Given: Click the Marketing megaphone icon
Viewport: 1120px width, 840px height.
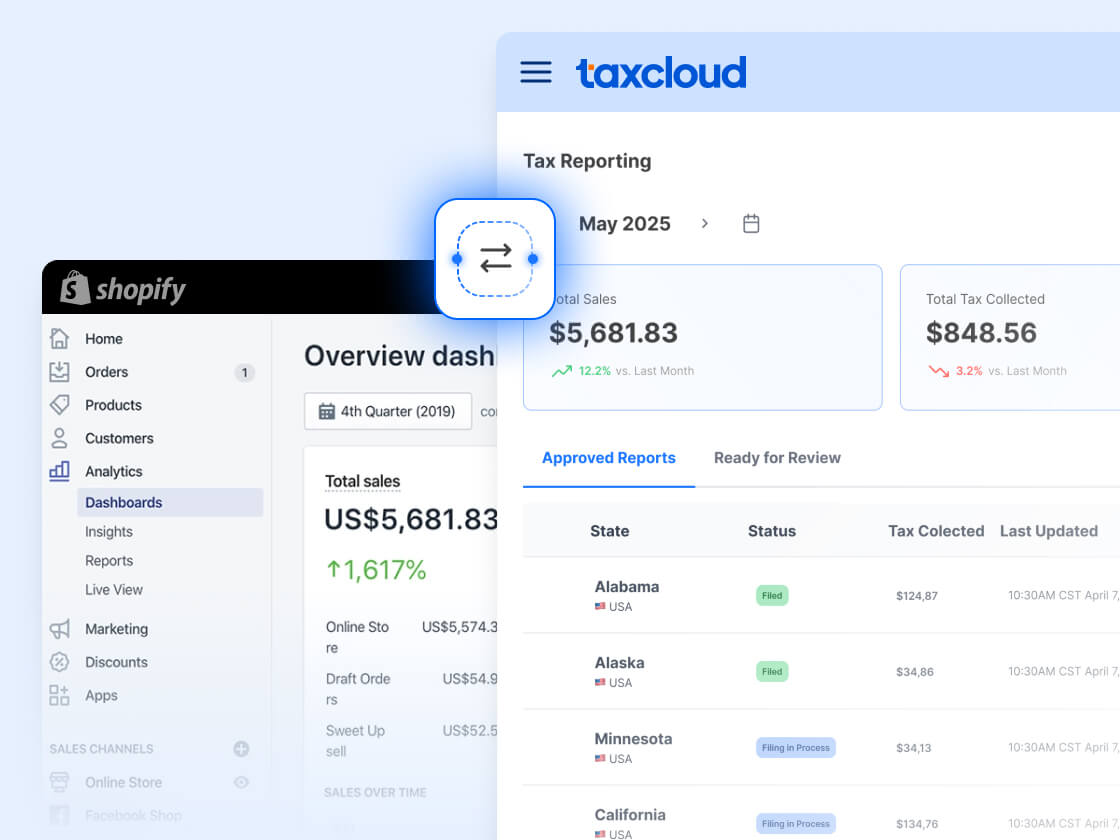Looking at the screenshot, I should click(59, 629).
